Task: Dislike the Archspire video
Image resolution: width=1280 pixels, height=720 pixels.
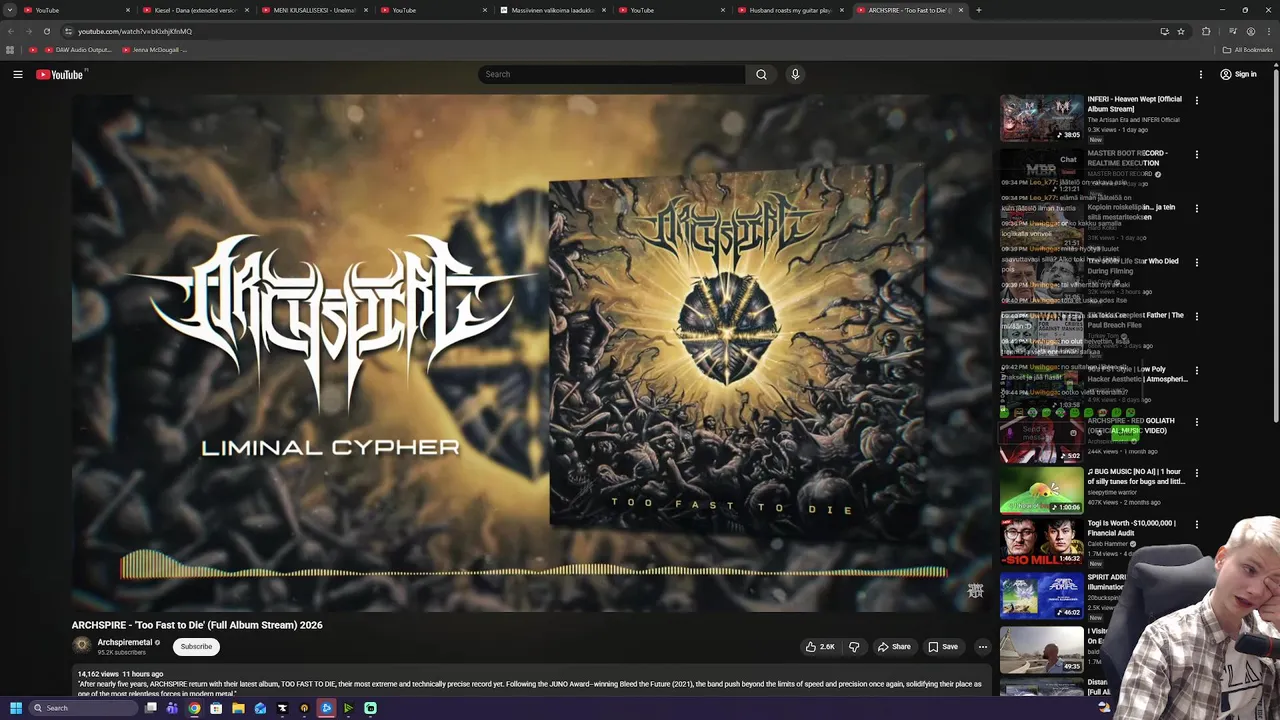Action: tap(854, 647)
